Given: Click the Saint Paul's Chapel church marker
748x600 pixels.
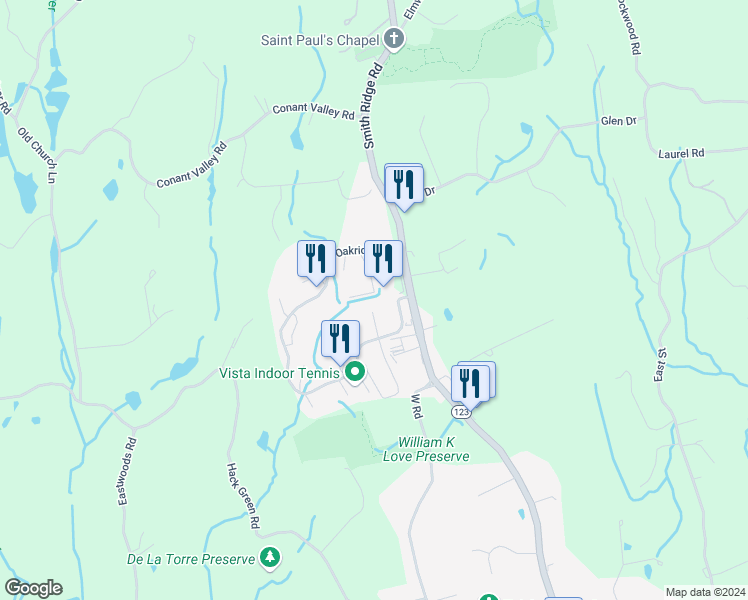Looking at the screenshot, I should pyautogui.click(x=394, y=40).
